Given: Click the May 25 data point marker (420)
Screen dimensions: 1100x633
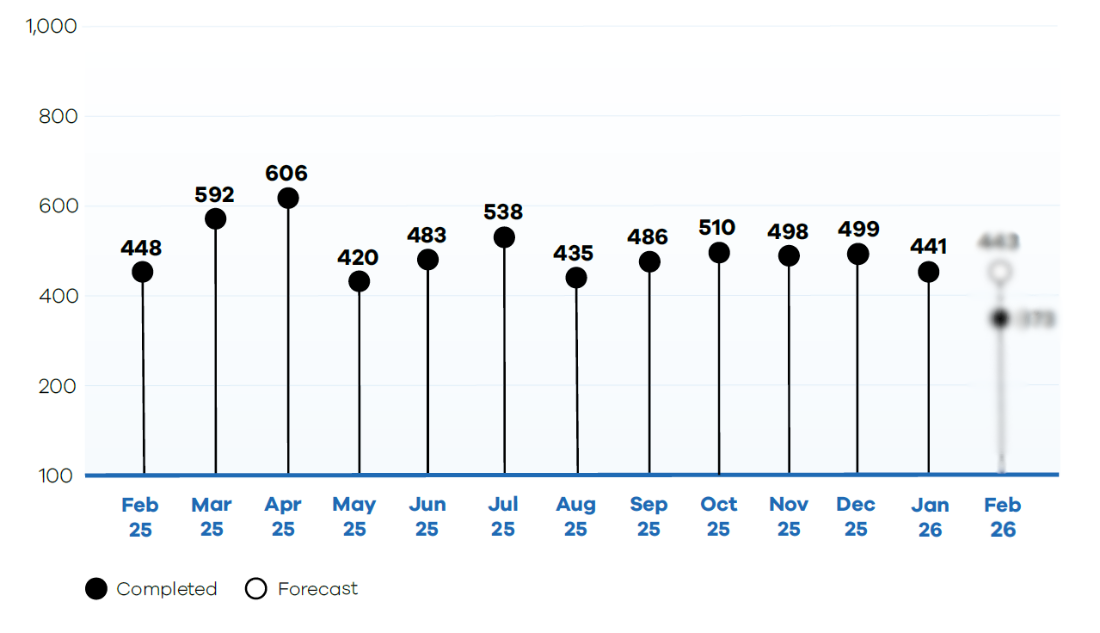Looking at the screenshot, I should pos(359,282).
